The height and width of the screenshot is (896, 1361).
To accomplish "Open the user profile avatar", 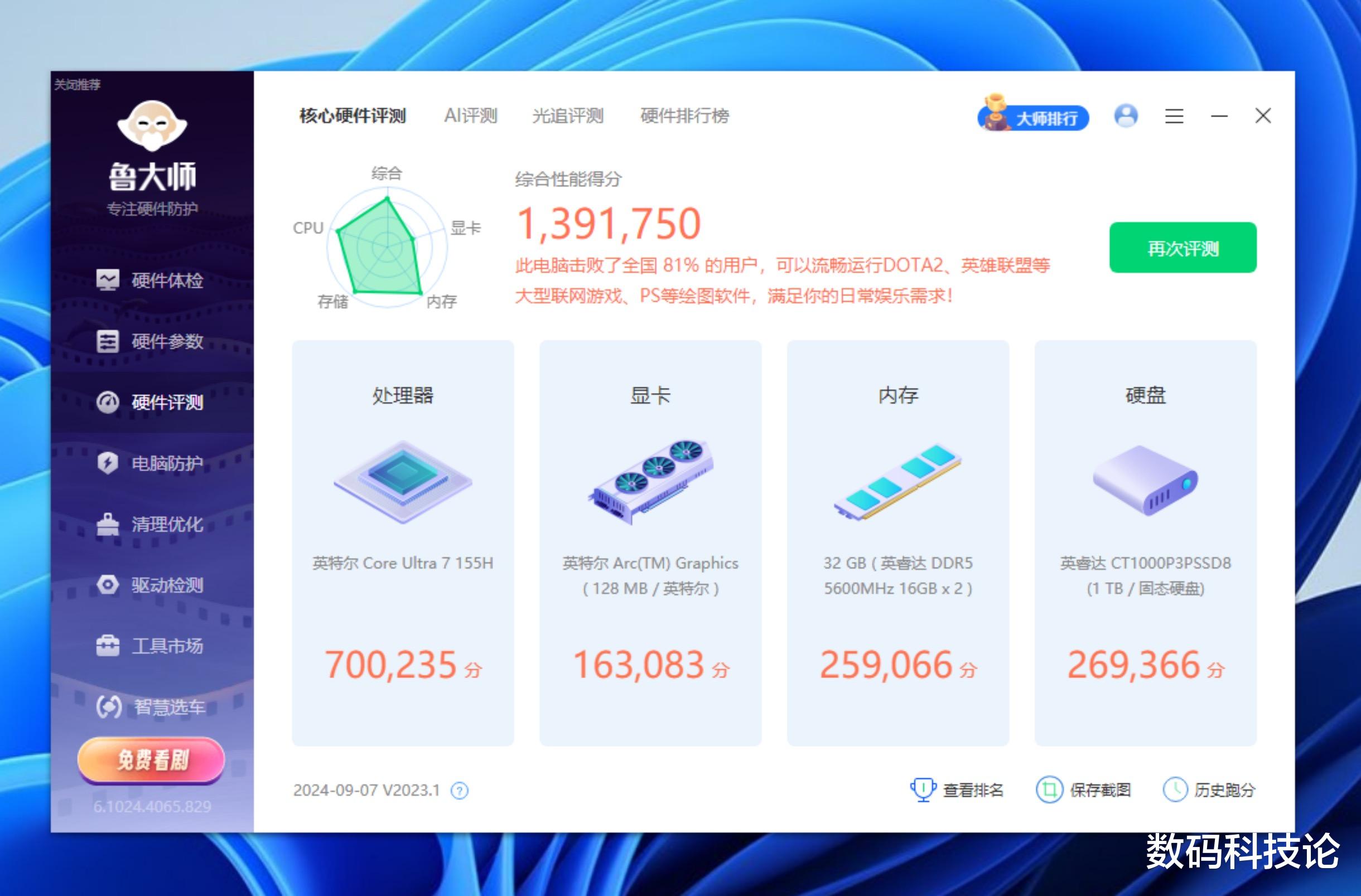I will click(1126, 117).
